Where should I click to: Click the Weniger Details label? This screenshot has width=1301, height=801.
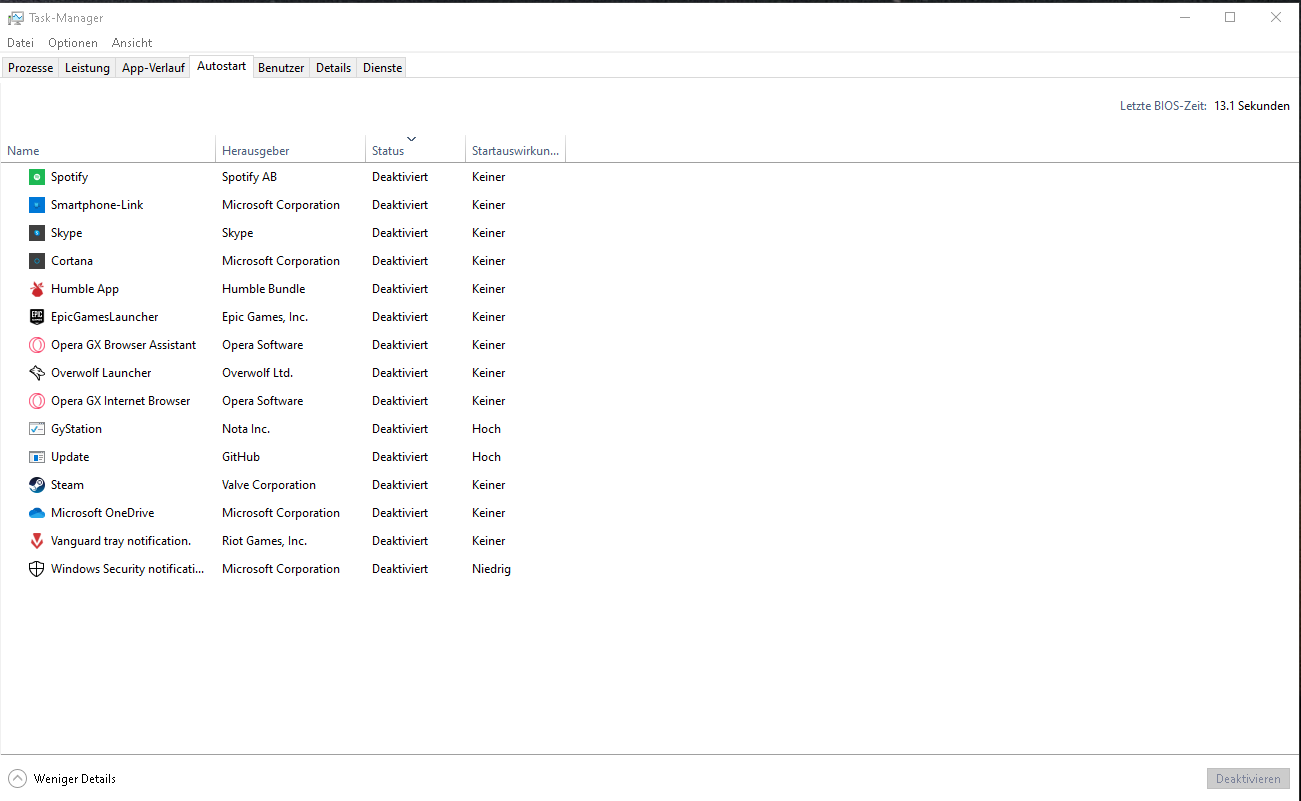[75, 779]
